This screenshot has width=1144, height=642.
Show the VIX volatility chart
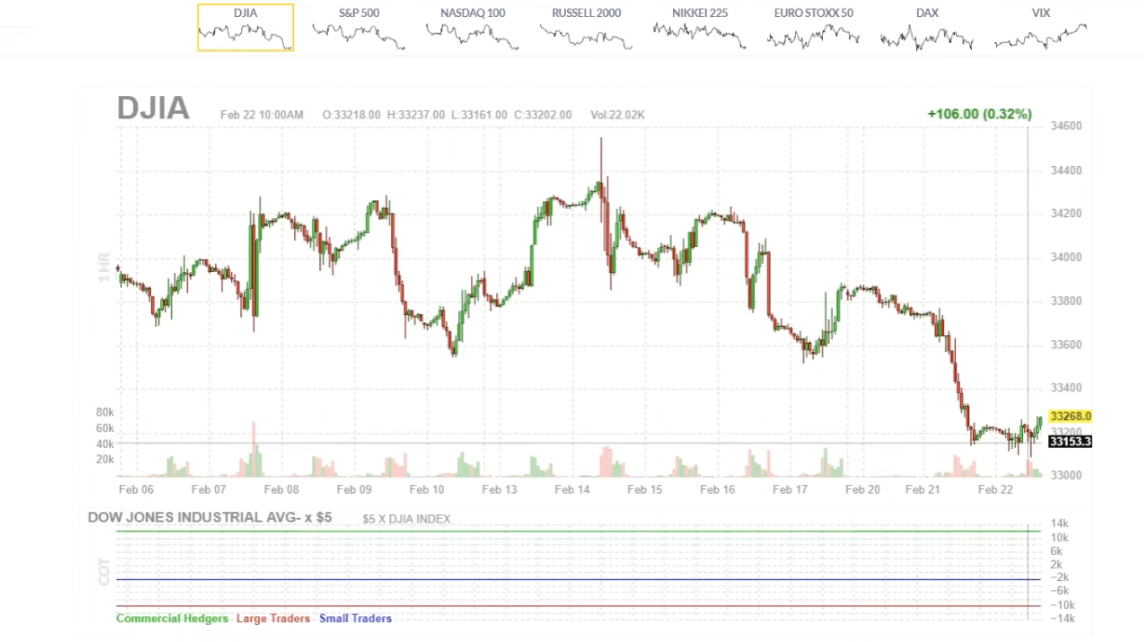[1041, 27]
